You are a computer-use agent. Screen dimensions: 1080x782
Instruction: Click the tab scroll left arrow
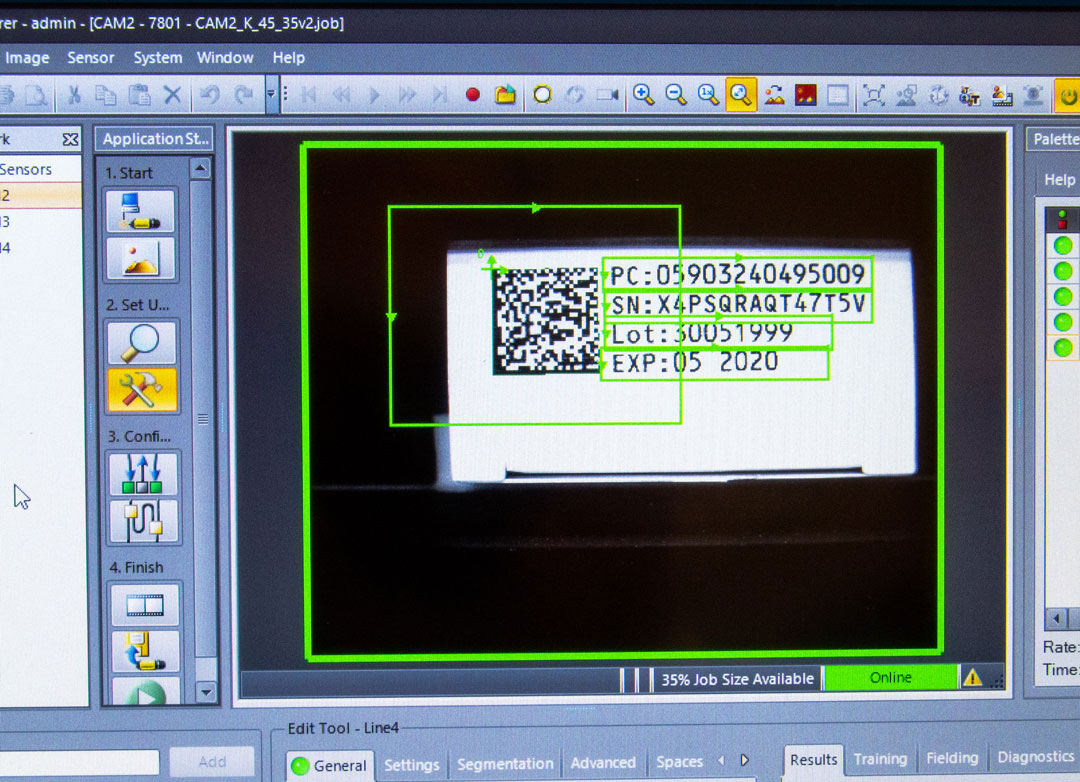(721, 760)
